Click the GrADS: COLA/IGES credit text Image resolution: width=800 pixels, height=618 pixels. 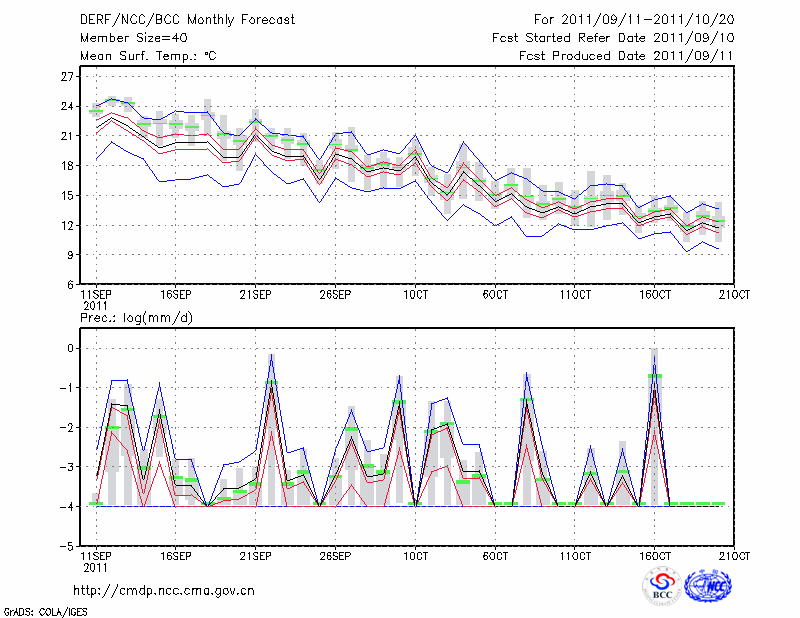45,610
